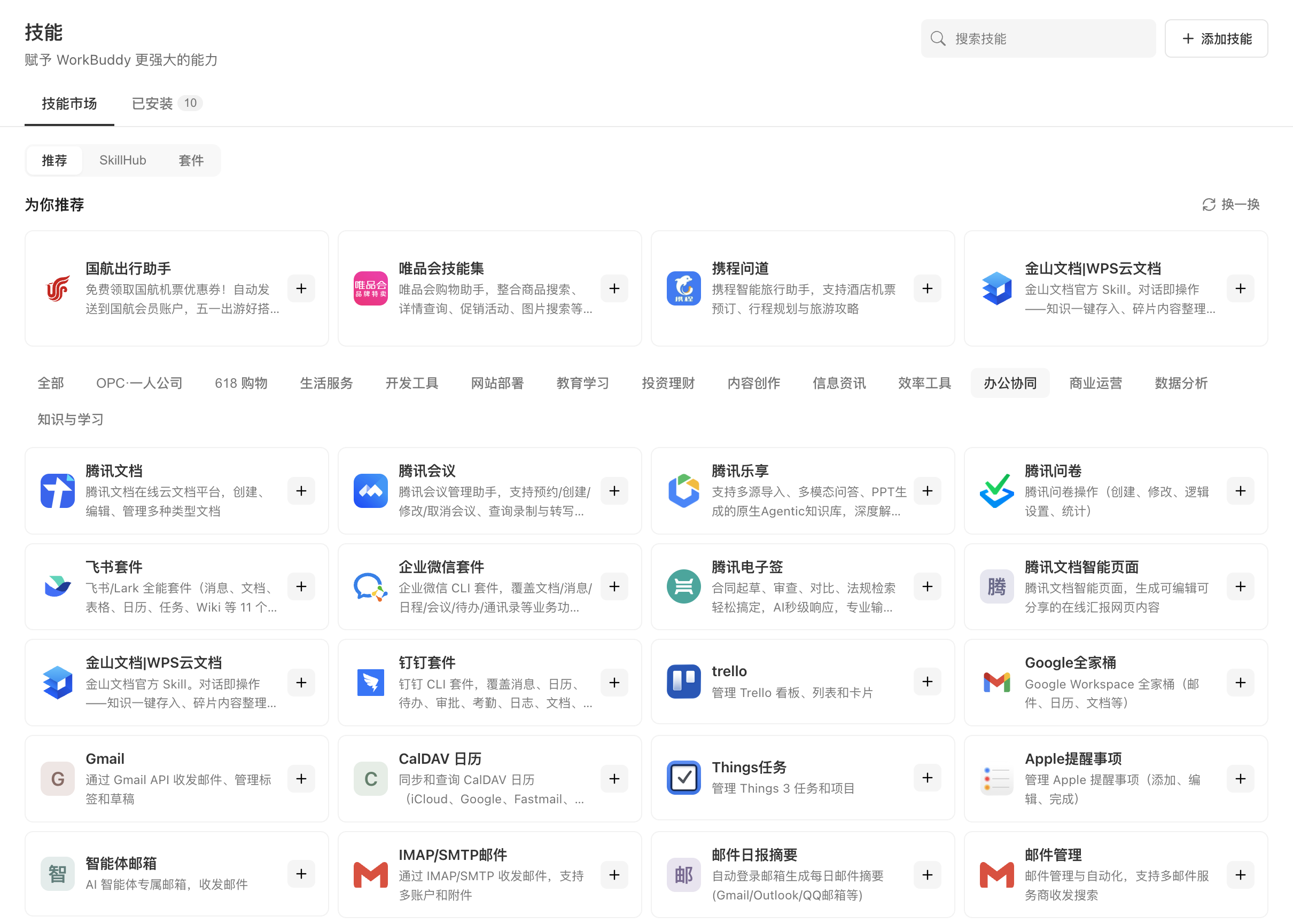The width and height of the screenshot is (1293, 924).
Task: Select the Gmail letter G icon
Action: (58, 778)
